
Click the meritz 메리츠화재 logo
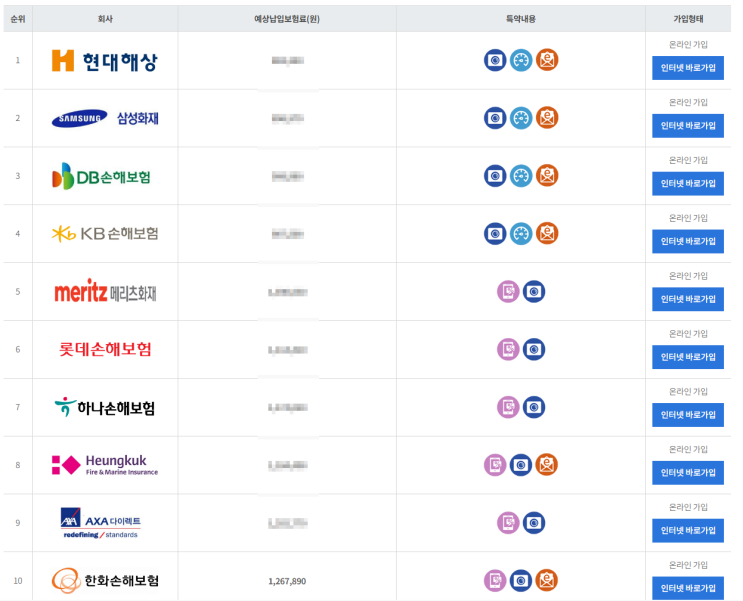105,291
